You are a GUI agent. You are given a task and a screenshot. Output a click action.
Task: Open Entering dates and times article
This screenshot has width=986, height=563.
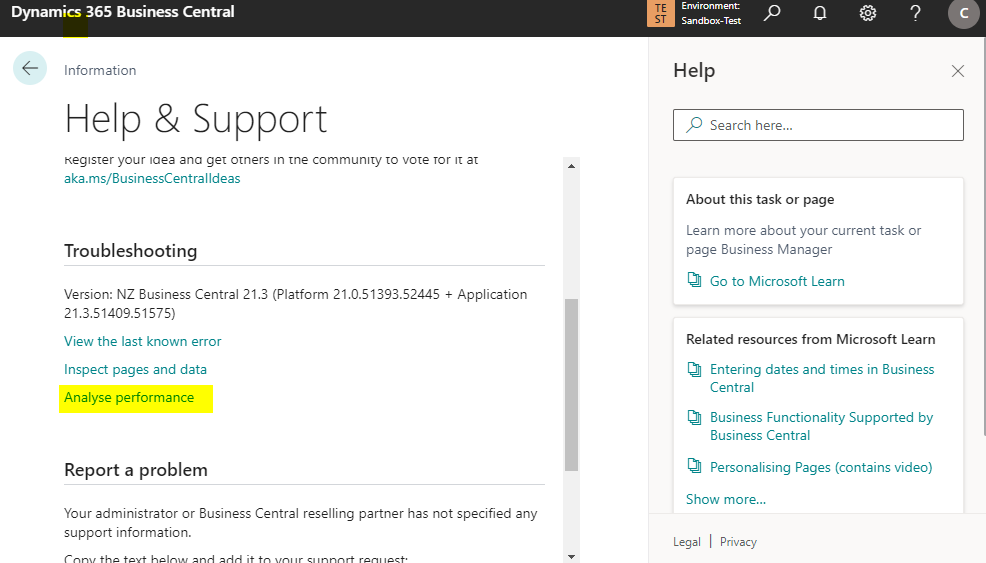(x=822, y=378)
